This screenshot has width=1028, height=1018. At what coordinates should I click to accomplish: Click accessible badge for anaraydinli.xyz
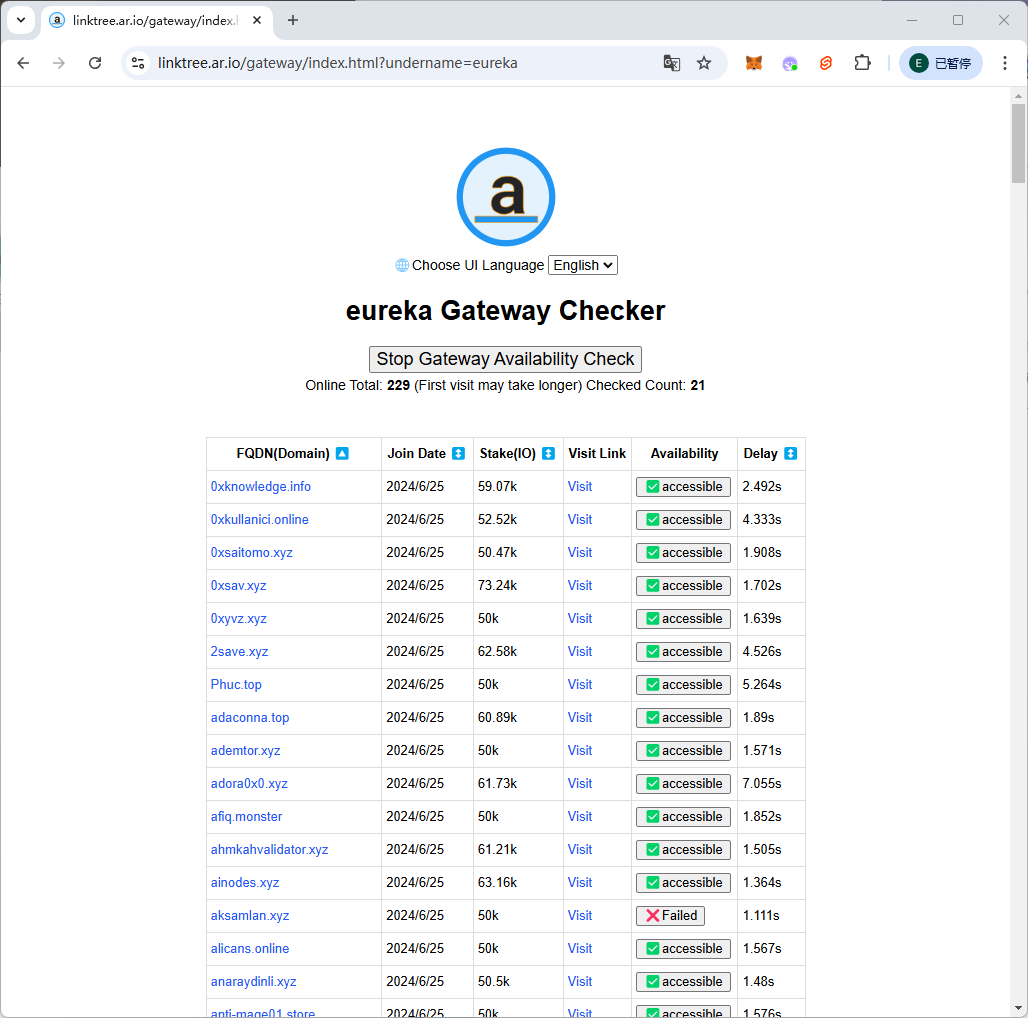click(x=683, y=981)
